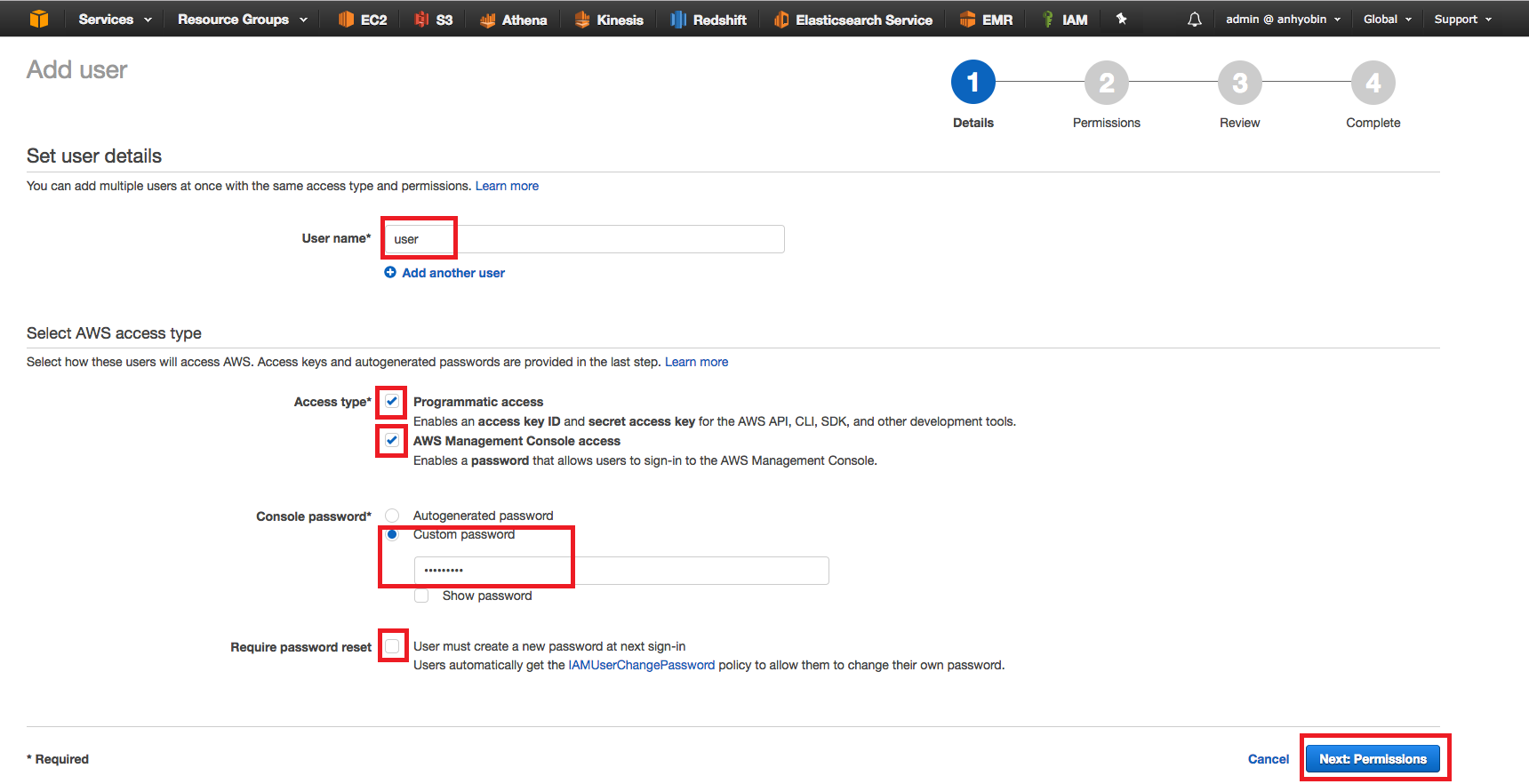Click the plus icon to add another user
Image resolution: width=1529 pixels, height=784 pixels.
point(390,273)
